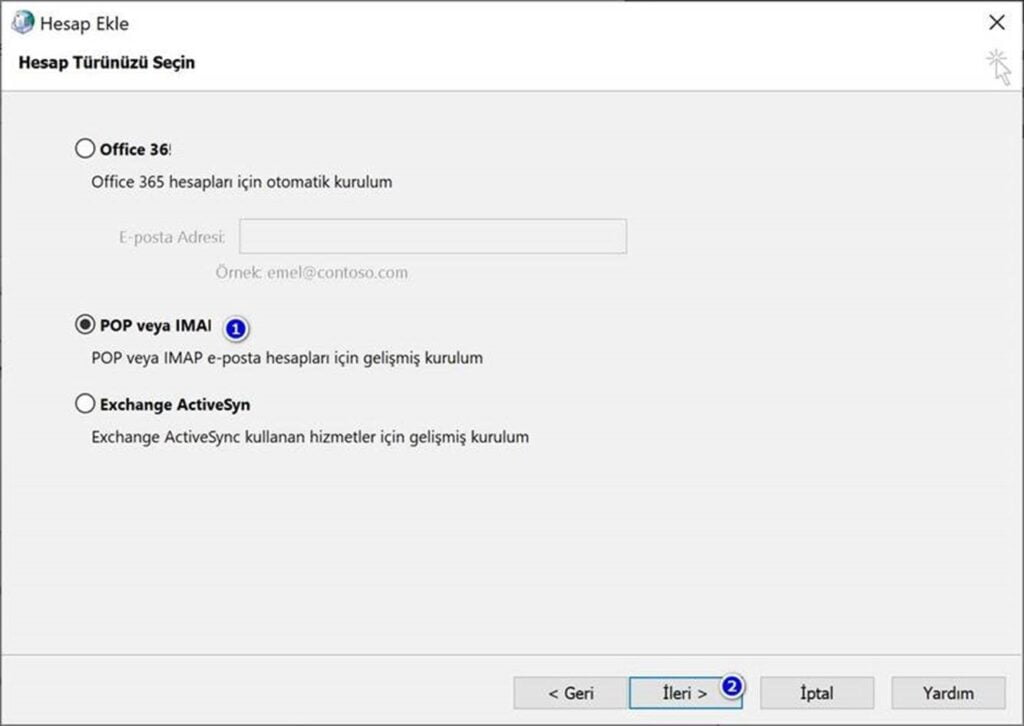The width and height of the screenshot is (1024, 726).
Task: Click the cursor-sparkle wizard icon at top right
Action: (x=999, y=67)
